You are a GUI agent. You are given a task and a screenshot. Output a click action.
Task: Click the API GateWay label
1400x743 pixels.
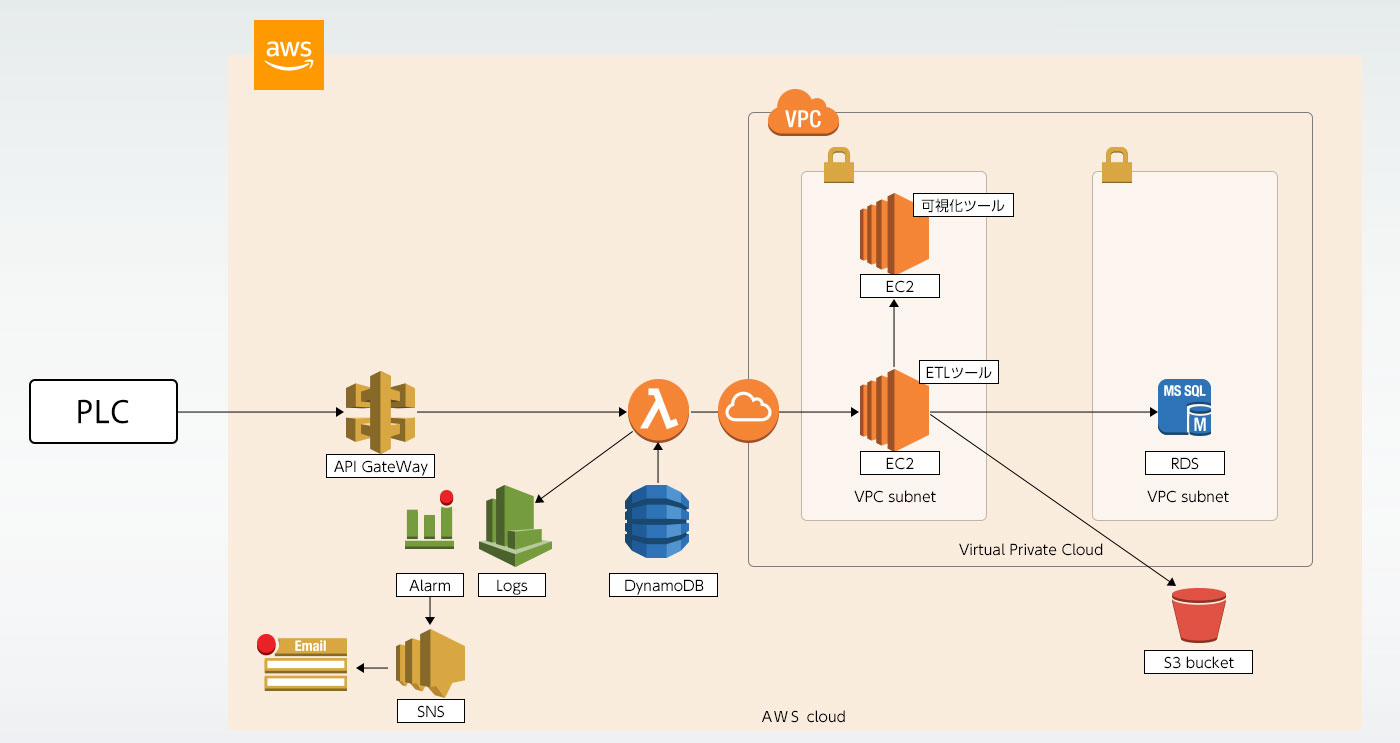click(381, 466)
